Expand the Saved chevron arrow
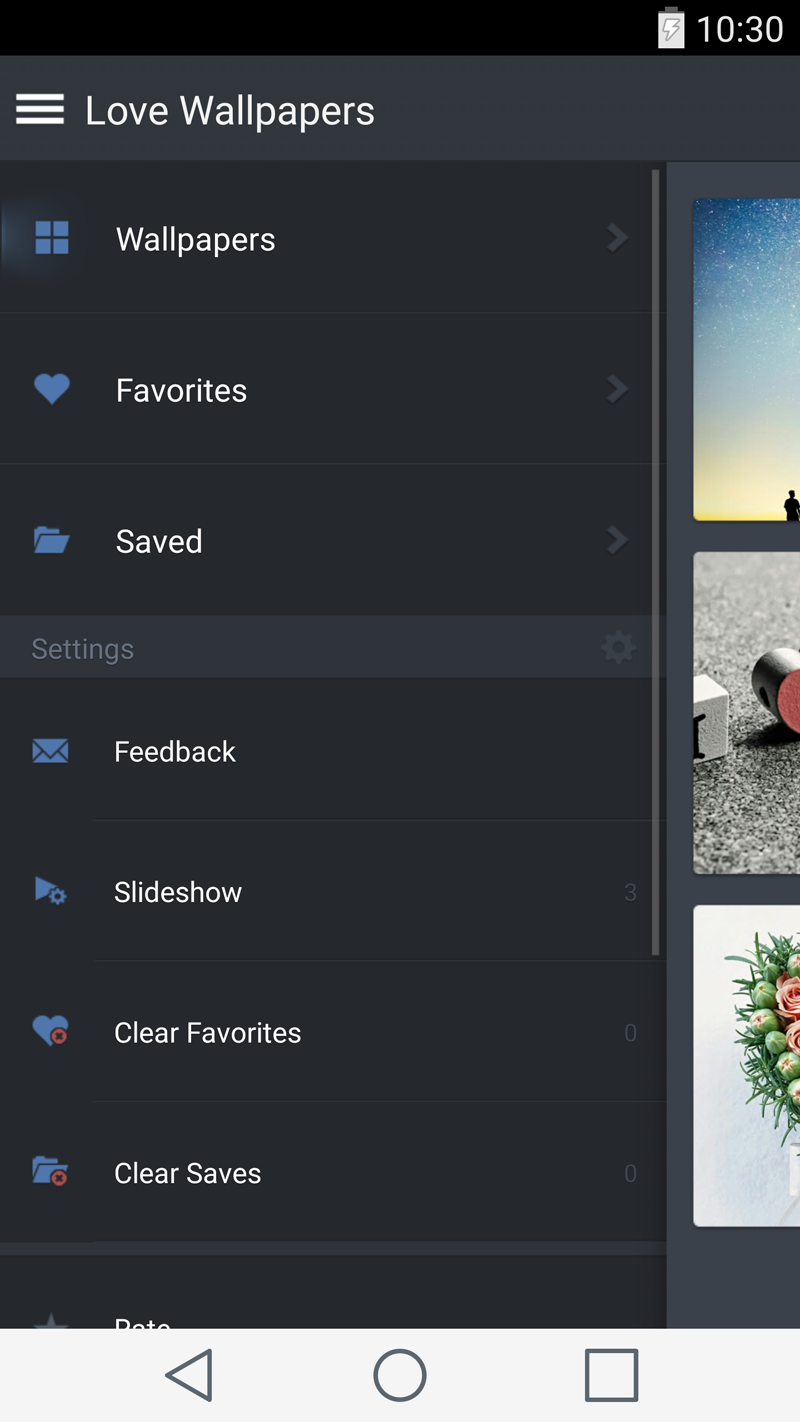This screenshot has width=800, height=1422. pos(617,541)
